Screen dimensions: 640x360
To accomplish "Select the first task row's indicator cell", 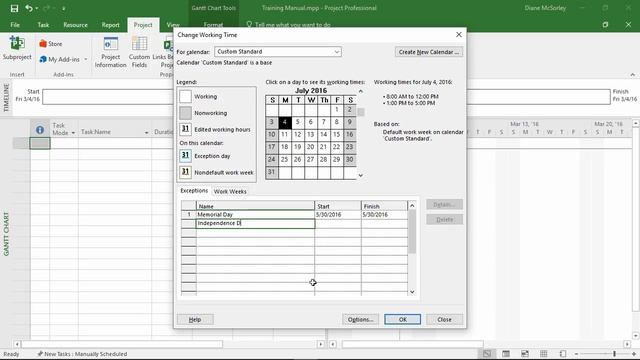I will tap(40, 143).
